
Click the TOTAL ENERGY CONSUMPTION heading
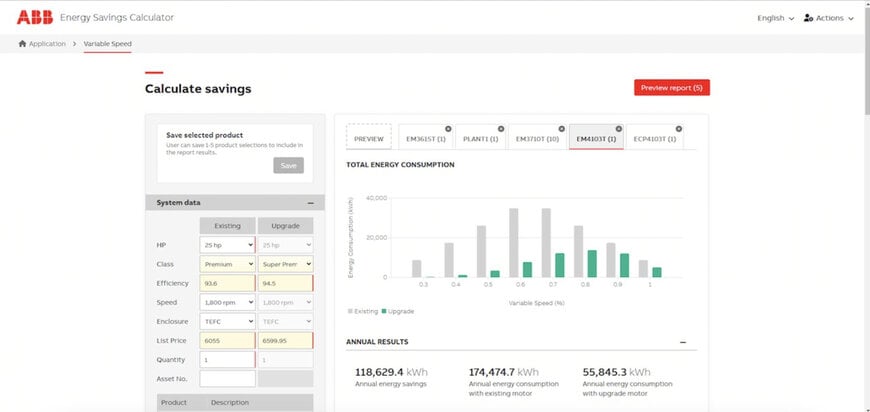click(x=400, y=165)
